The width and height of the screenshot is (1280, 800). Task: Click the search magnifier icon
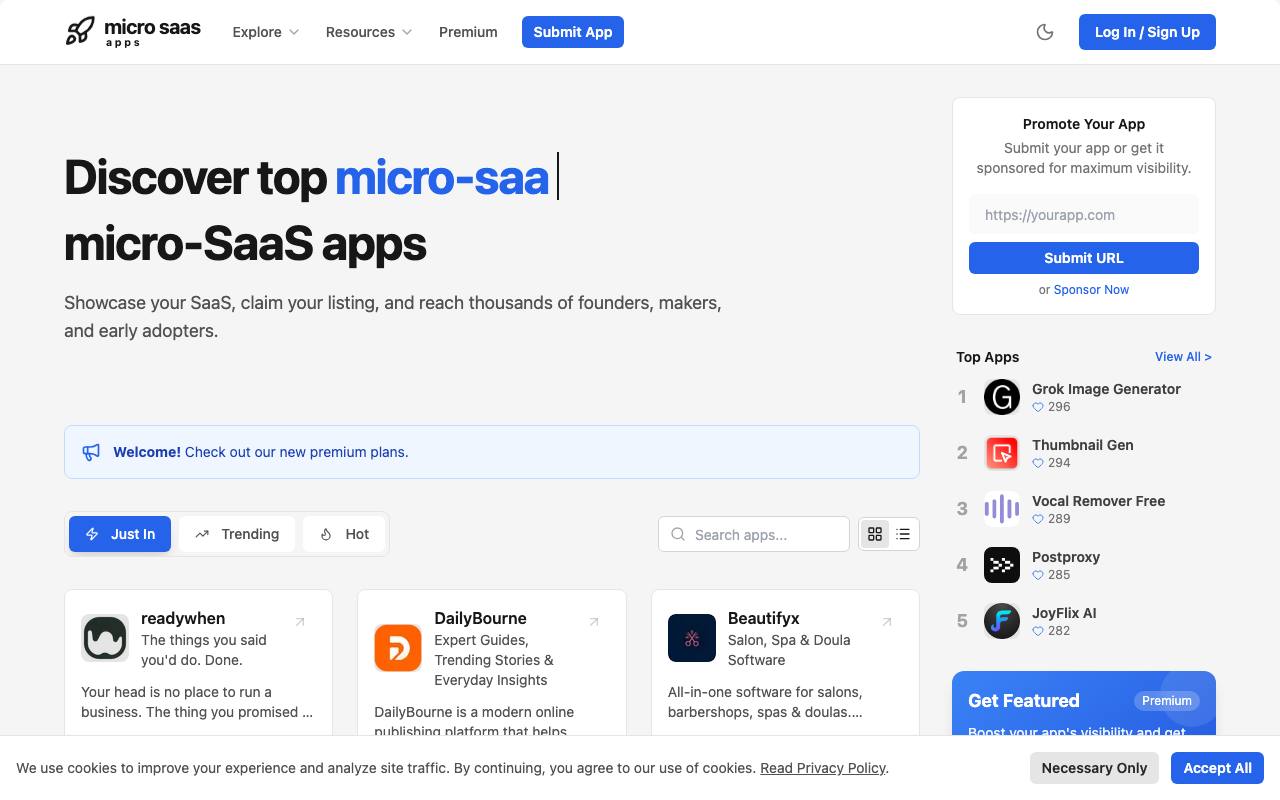pos(678,534)
